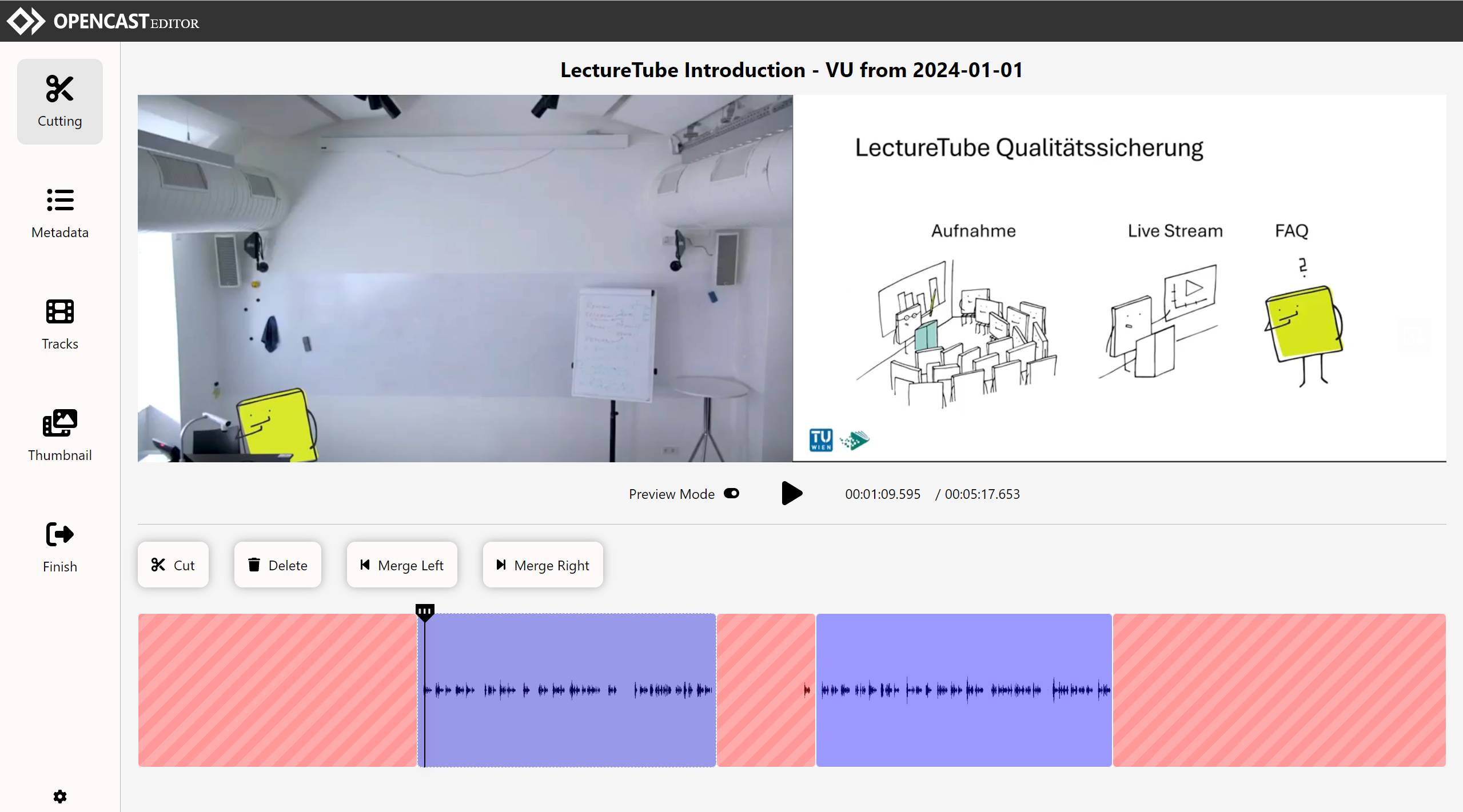
Task: Open the Thumbnail section
Action: (60, 436)
